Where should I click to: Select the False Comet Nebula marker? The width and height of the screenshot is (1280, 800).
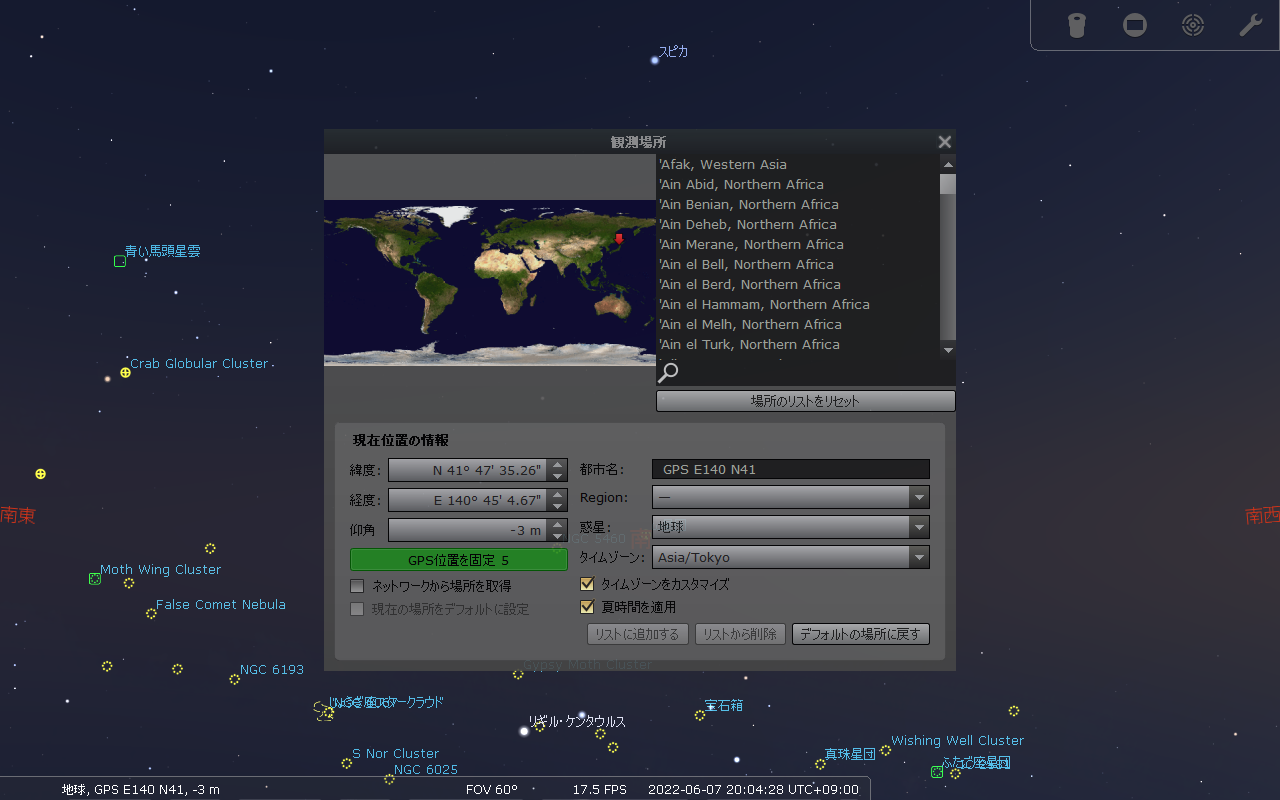pyautogui.click(x=151, y=614)
